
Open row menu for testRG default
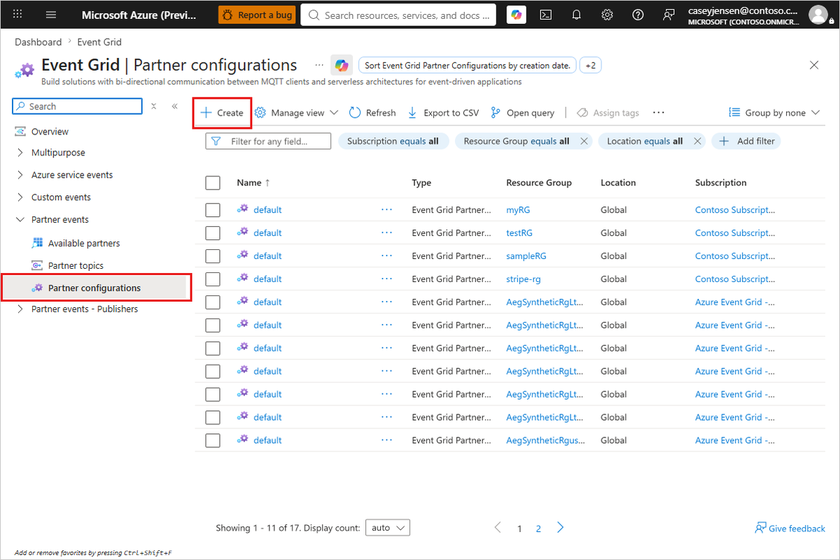387,233
